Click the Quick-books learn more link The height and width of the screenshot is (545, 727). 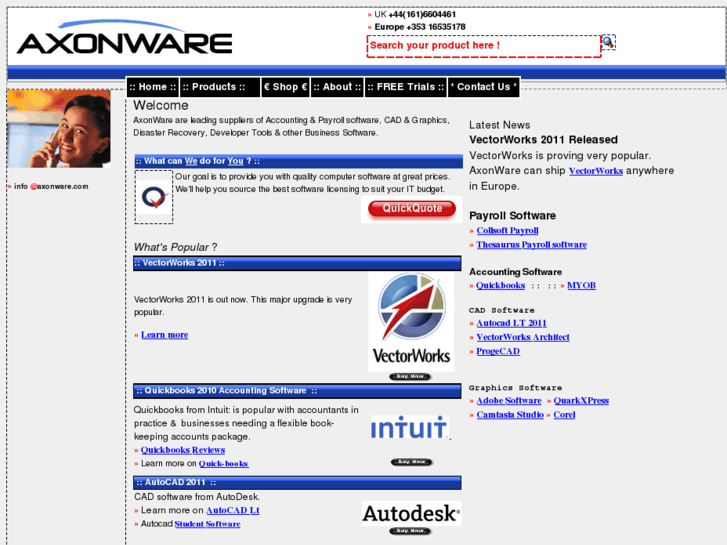click(223, 463)
